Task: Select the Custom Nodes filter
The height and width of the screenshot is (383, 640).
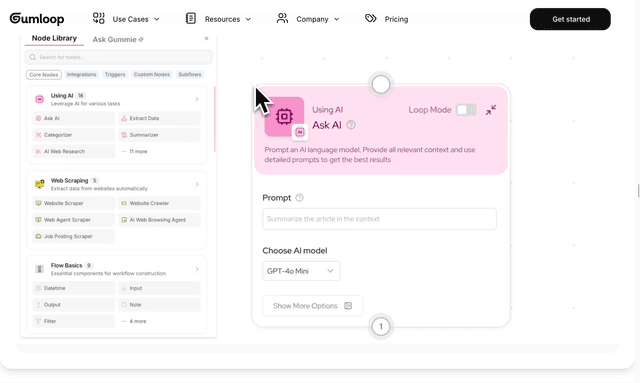Action: 152,75
